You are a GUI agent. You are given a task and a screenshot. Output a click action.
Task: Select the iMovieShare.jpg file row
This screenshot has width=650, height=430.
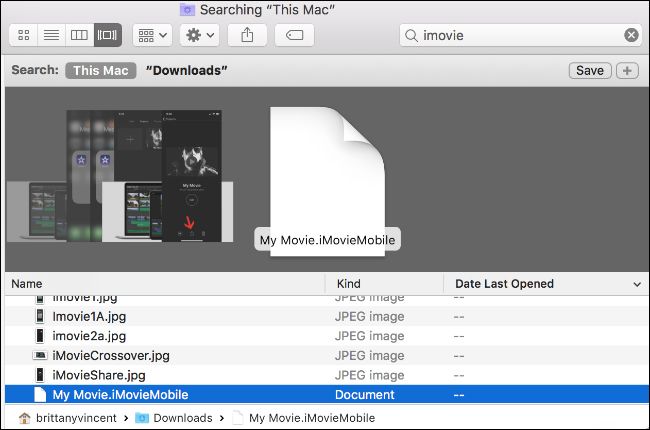327,375
